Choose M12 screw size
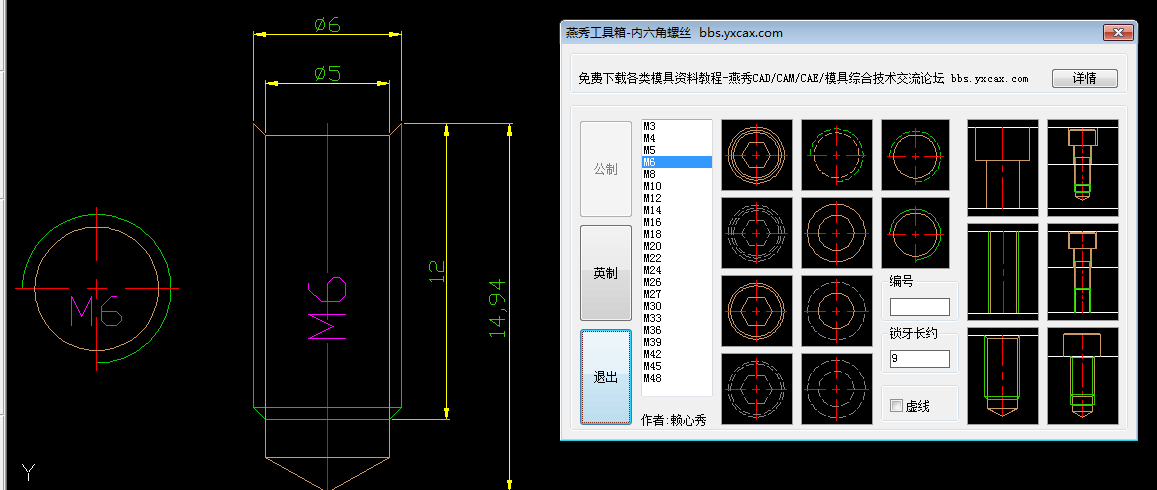 tap(677, 198)
